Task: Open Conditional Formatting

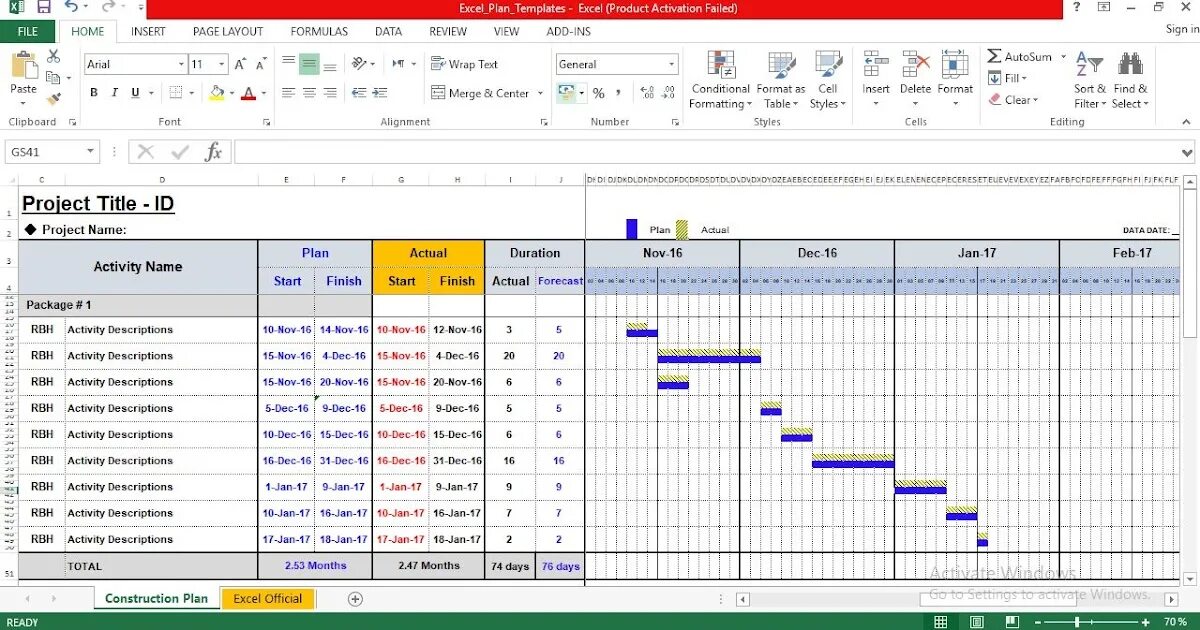Action: click(x=719, y=78)
